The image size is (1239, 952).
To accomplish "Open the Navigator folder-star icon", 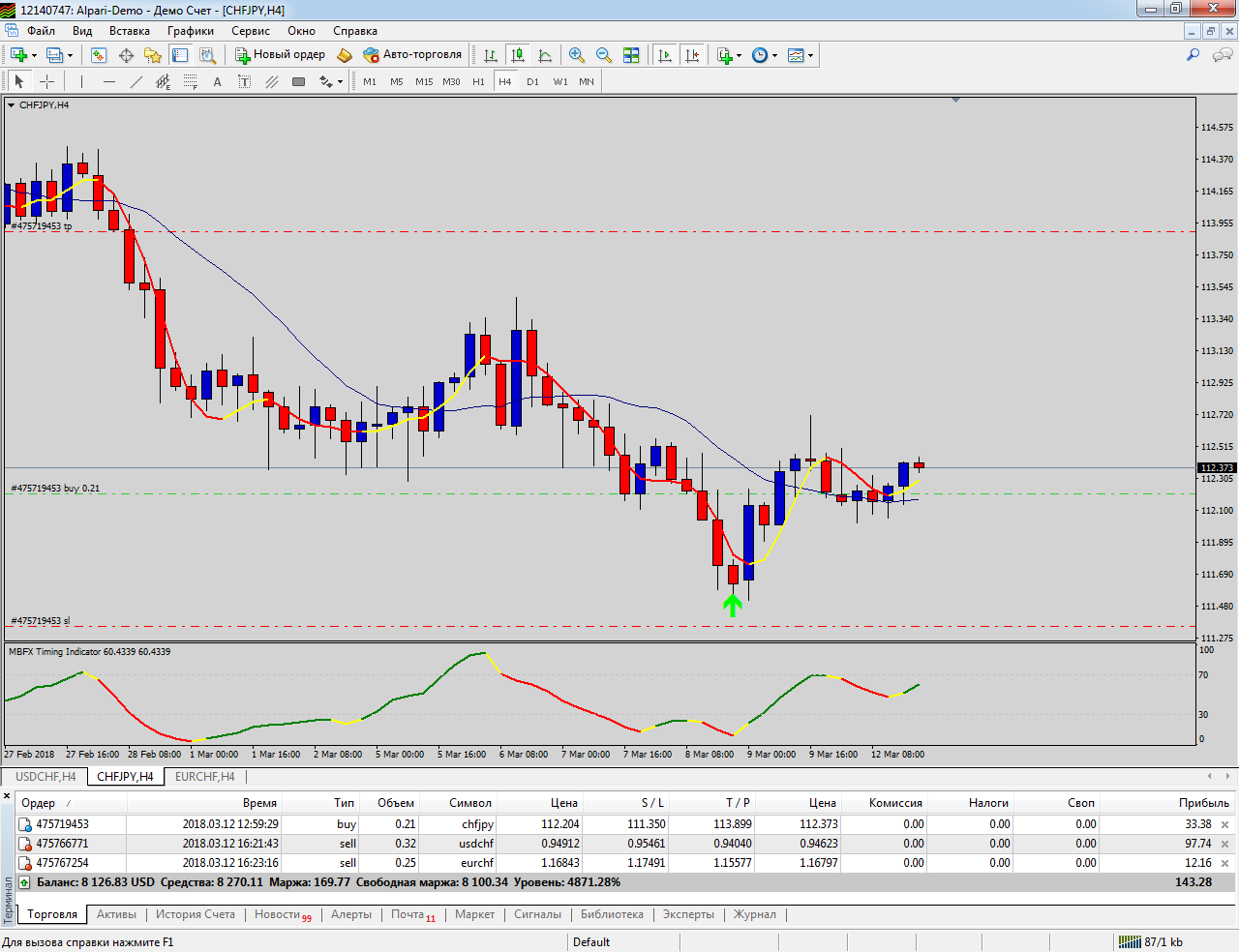I will click(152, 55).
